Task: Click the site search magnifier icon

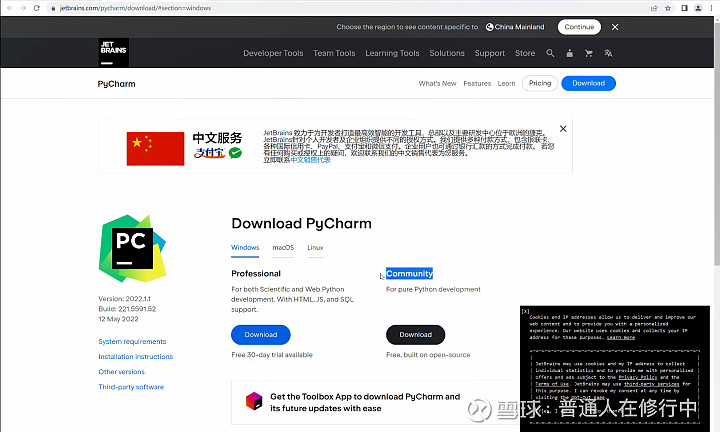Action: (550, 53)
